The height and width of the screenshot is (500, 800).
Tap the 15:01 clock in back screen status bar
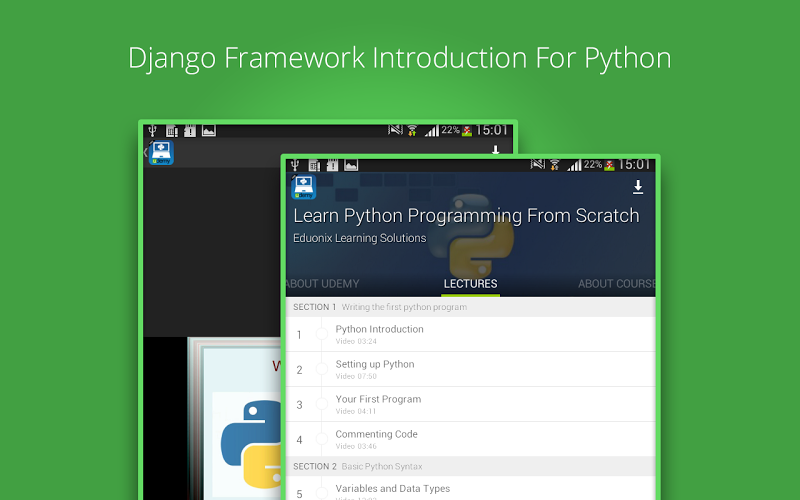(492, 130)
